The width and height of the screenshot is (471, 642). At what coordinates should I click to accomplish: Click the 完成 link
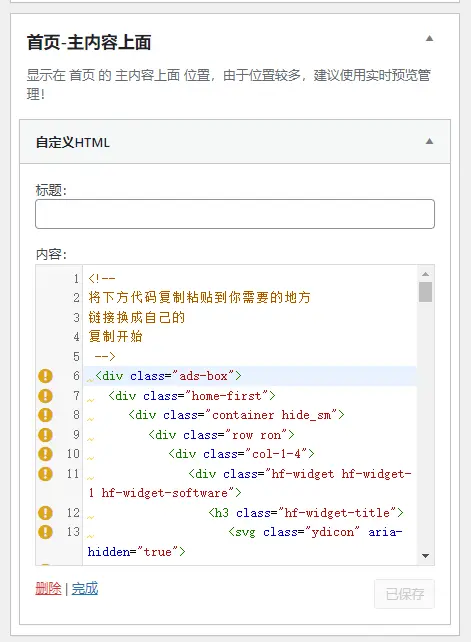pyautogui.click(x=85, y=589)
